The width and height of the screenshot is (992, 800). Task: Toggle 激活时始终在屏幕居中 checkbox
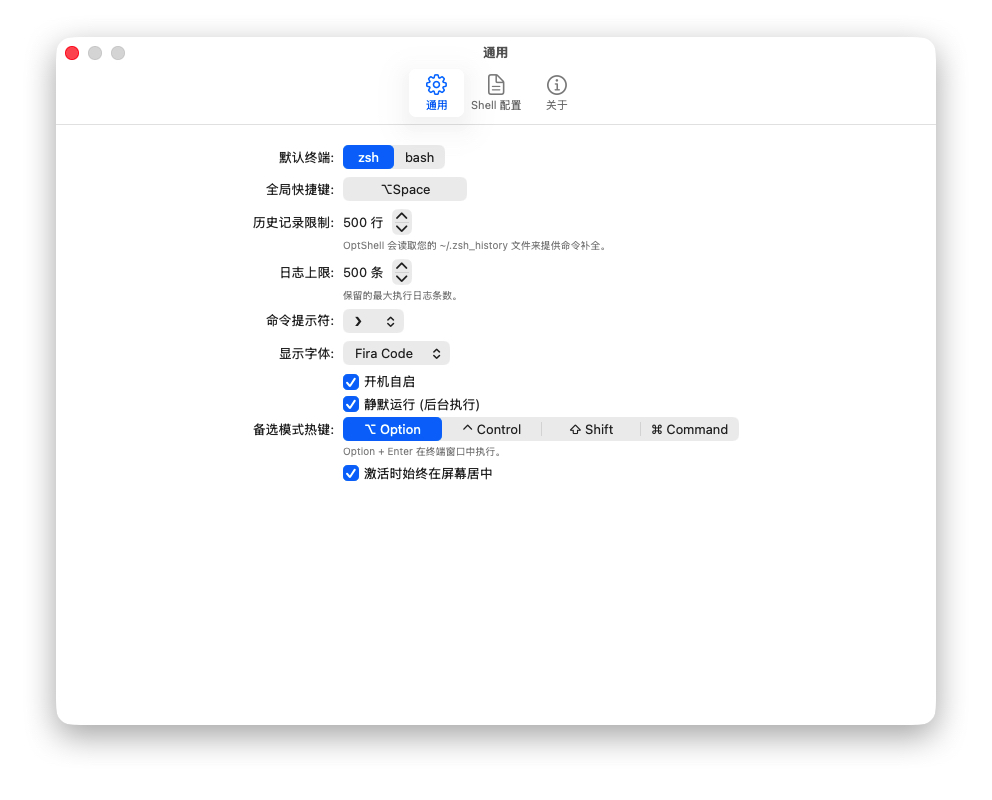tap(351, 473)
